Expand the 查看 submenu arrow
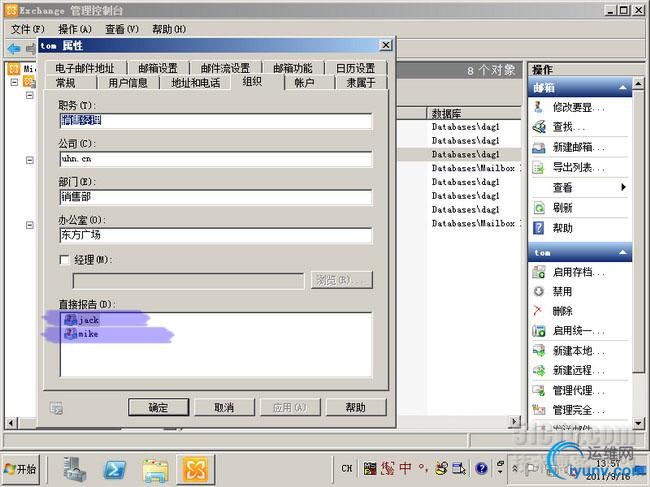Screen dimensions: 650x487 [623, 187]
